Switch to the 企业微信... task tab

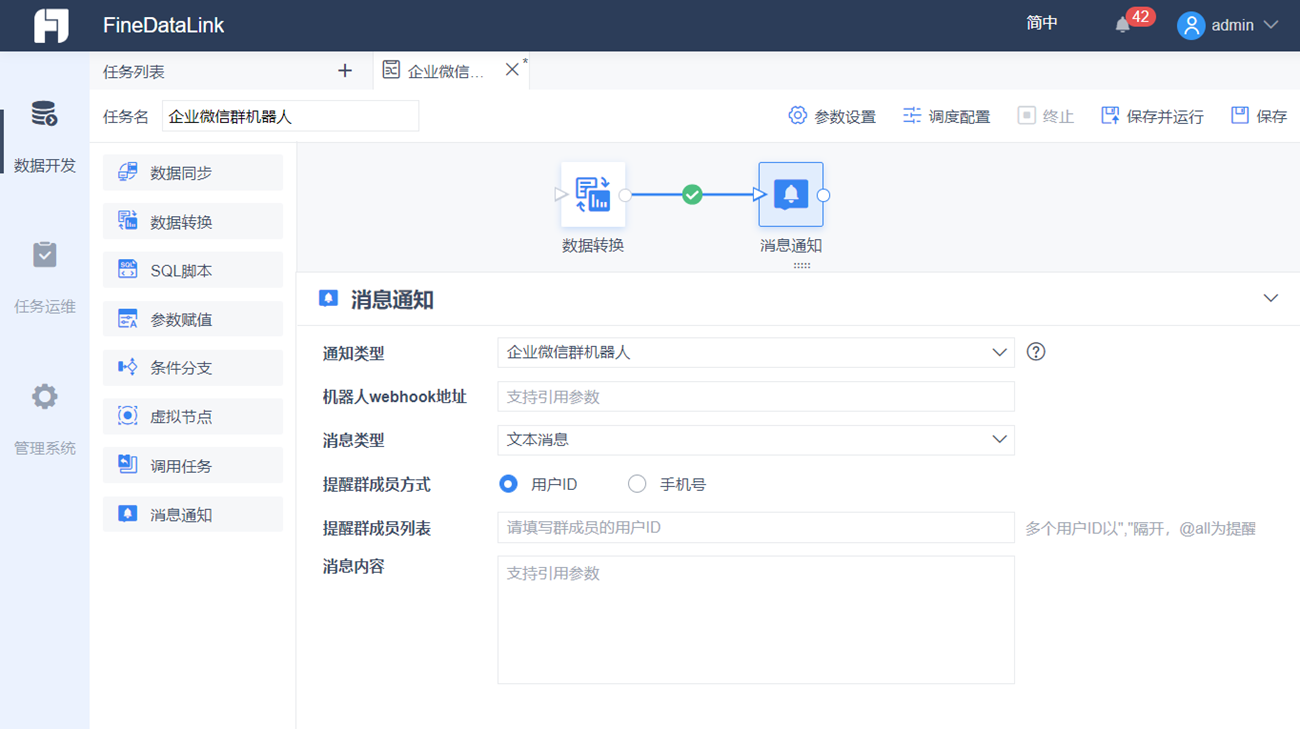click(x=446, y=72)
